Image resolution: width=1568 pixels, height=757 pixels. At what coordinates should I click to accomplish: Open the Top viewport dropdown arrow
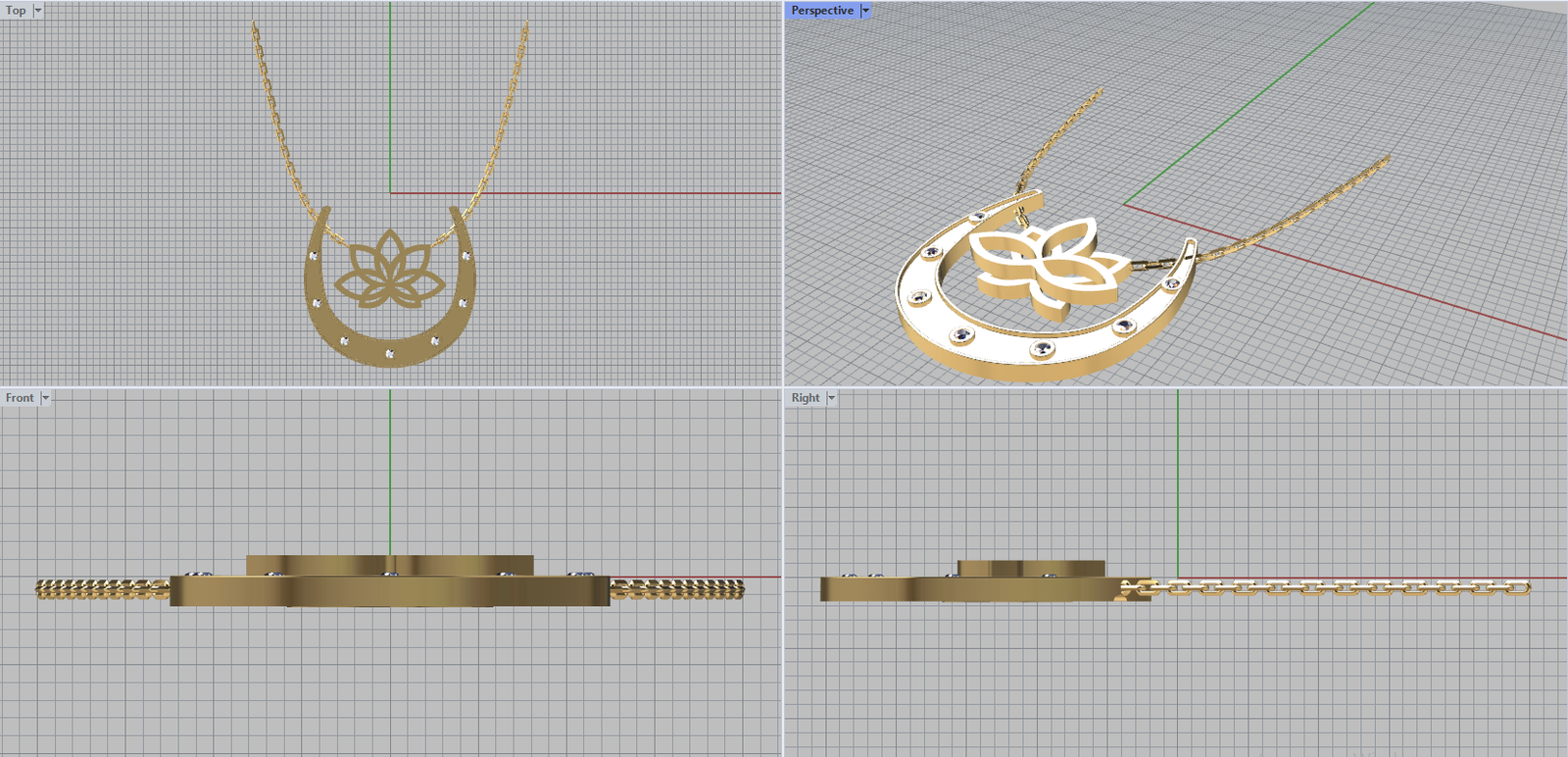point(38,10)
